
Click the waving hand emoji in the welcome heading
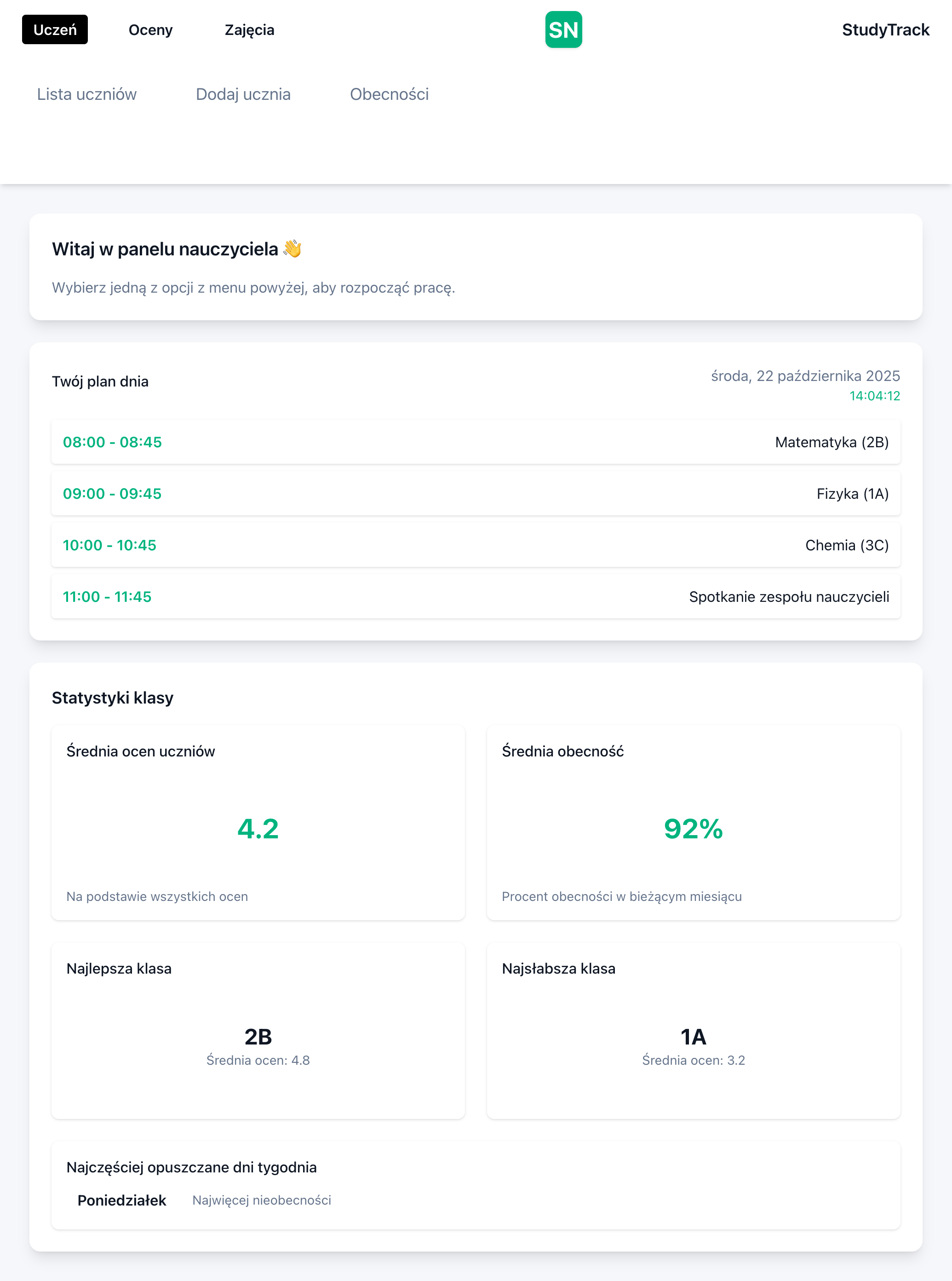click(293, 249)
